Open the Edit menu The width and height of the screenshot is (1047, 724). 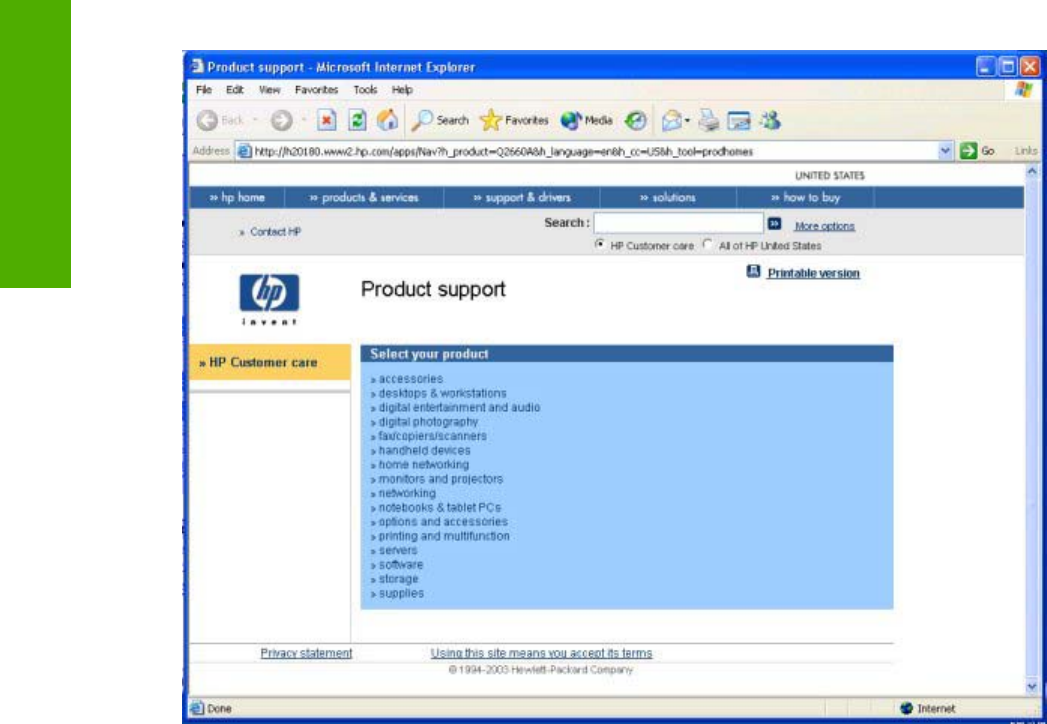pyautogui.click(x=234, y=89)
